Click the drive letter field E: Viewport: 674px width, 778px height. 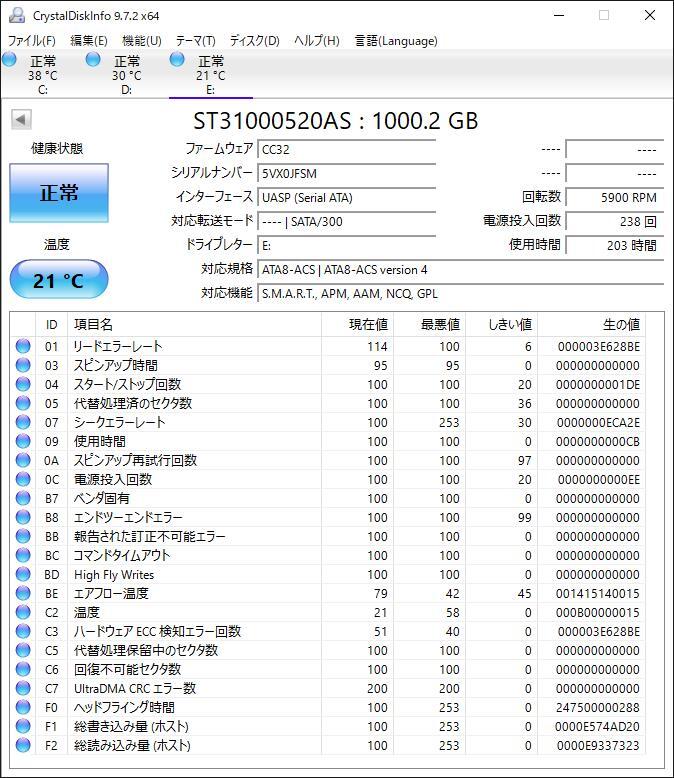(x=346, y=246)
